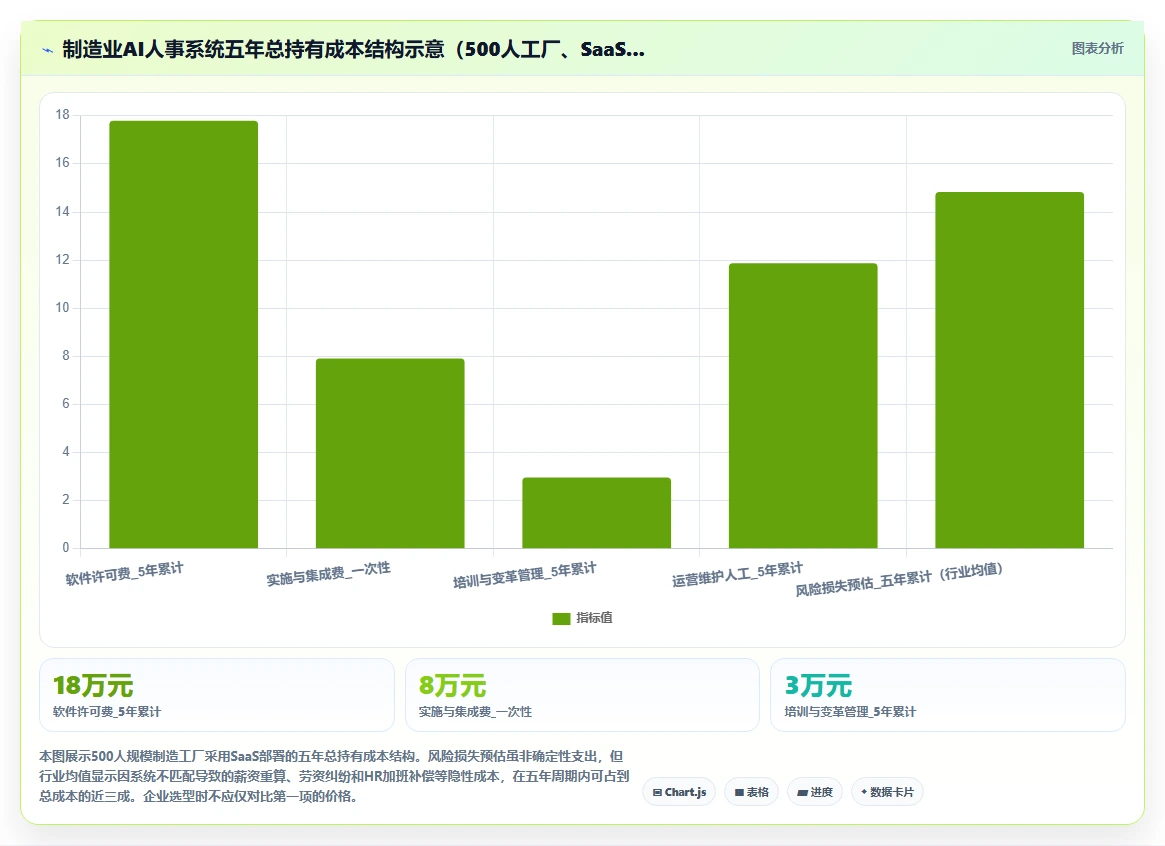1165x846 pixels.
Task: Select the Chart.js tag button
Action: pos(679,792)
